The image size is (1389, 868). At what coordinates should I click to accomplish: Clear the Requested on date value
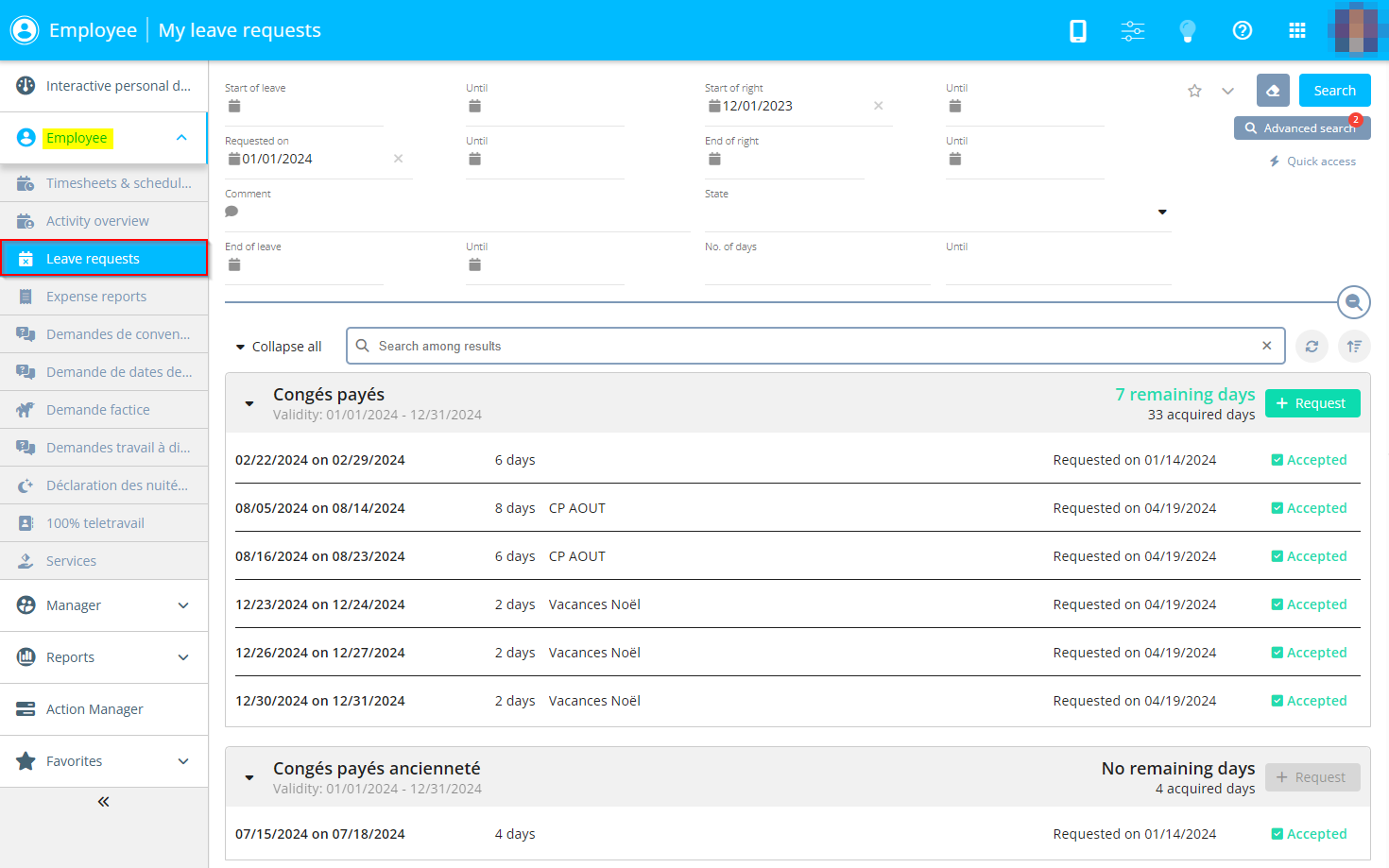[x=399, y=159]
